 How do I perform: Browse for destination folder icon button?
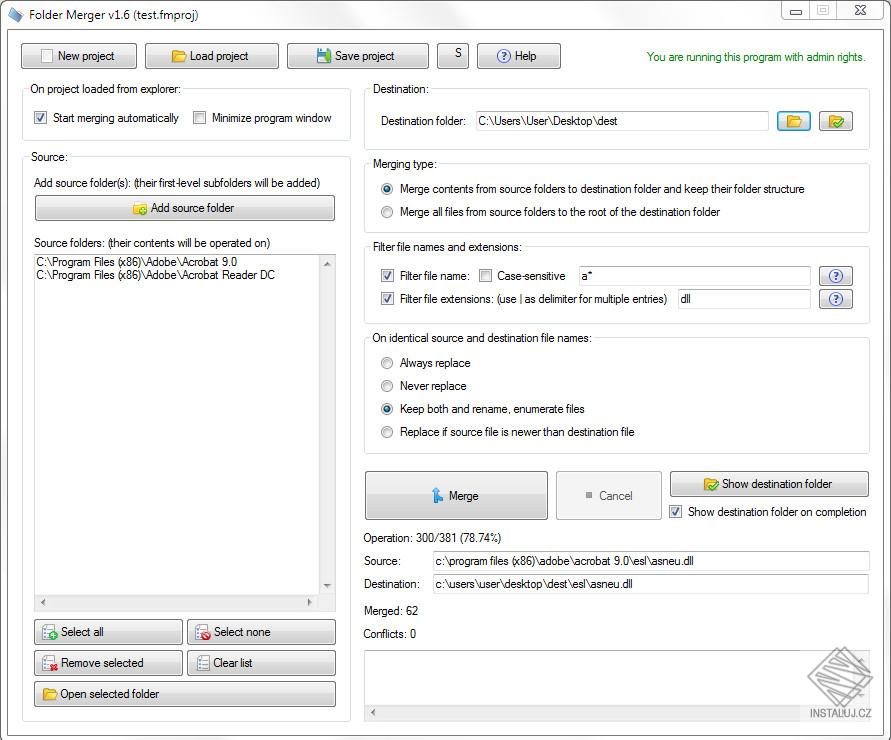click(794, 121)
